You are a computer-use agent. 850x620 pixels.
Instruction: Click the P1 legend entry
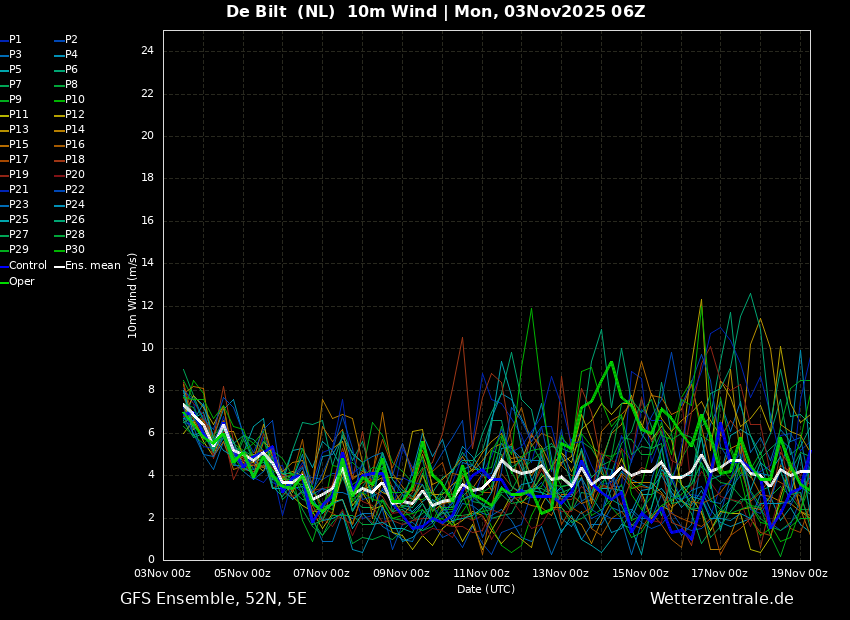(15, 40)
